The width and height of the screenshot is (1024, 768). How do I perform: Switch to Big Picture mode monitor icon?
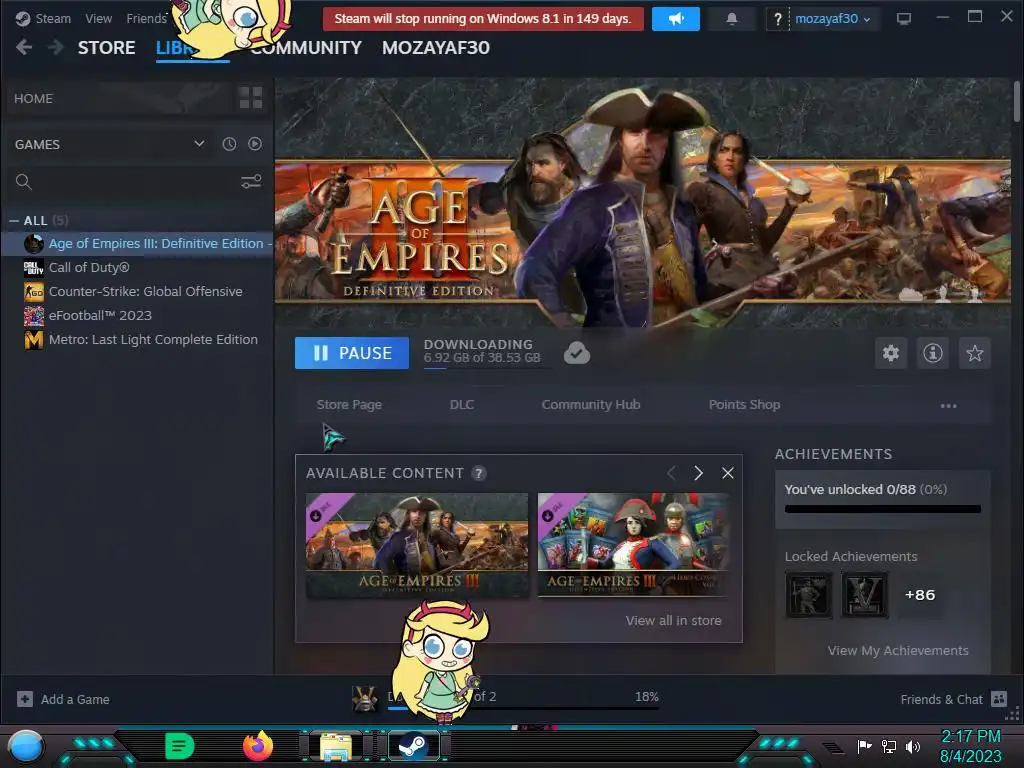coord(904,19)
